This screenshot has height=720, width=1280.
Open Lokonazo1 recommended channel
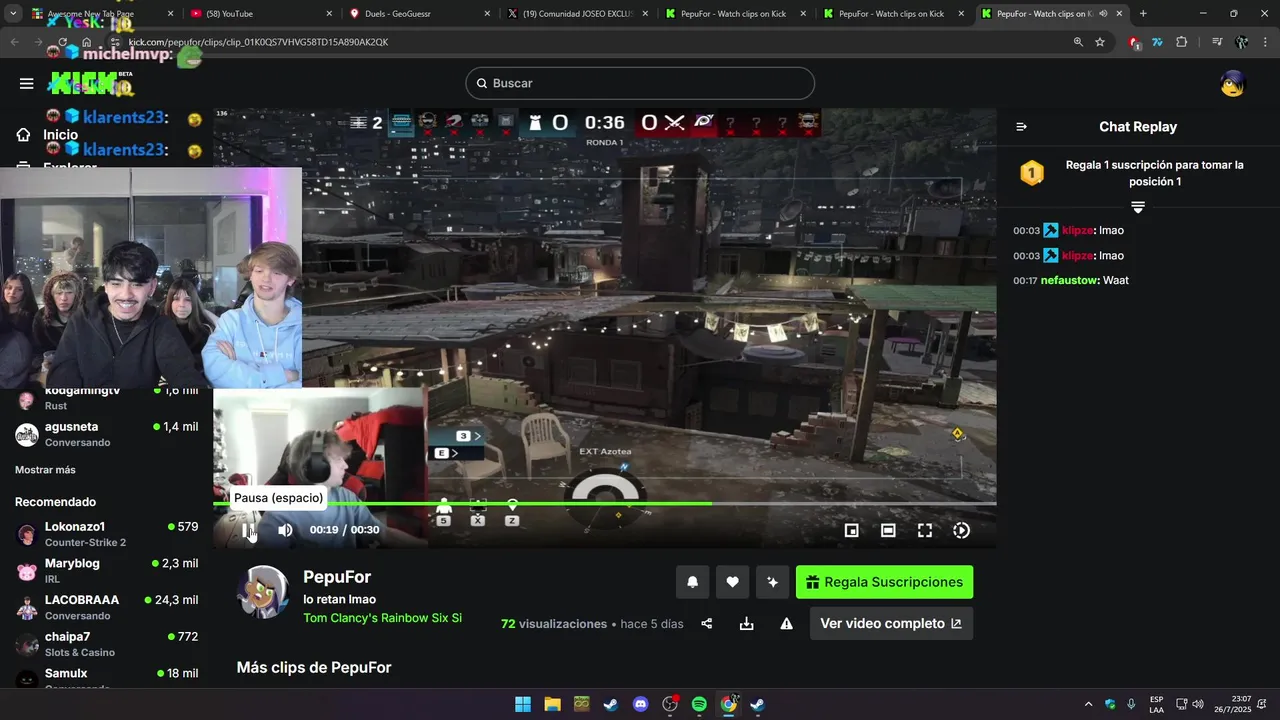(106, 534)
